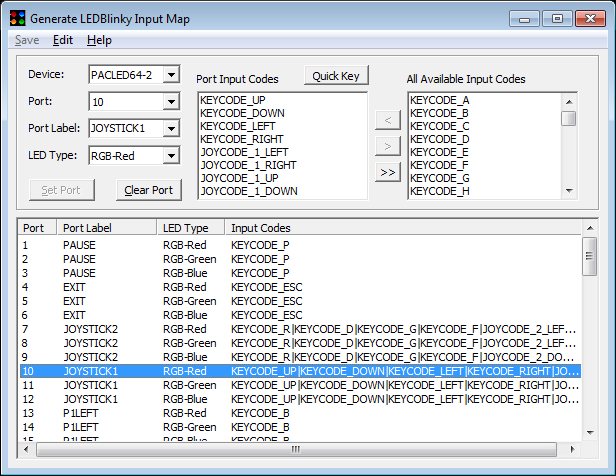Open the Edit menu

pos(63,40)
